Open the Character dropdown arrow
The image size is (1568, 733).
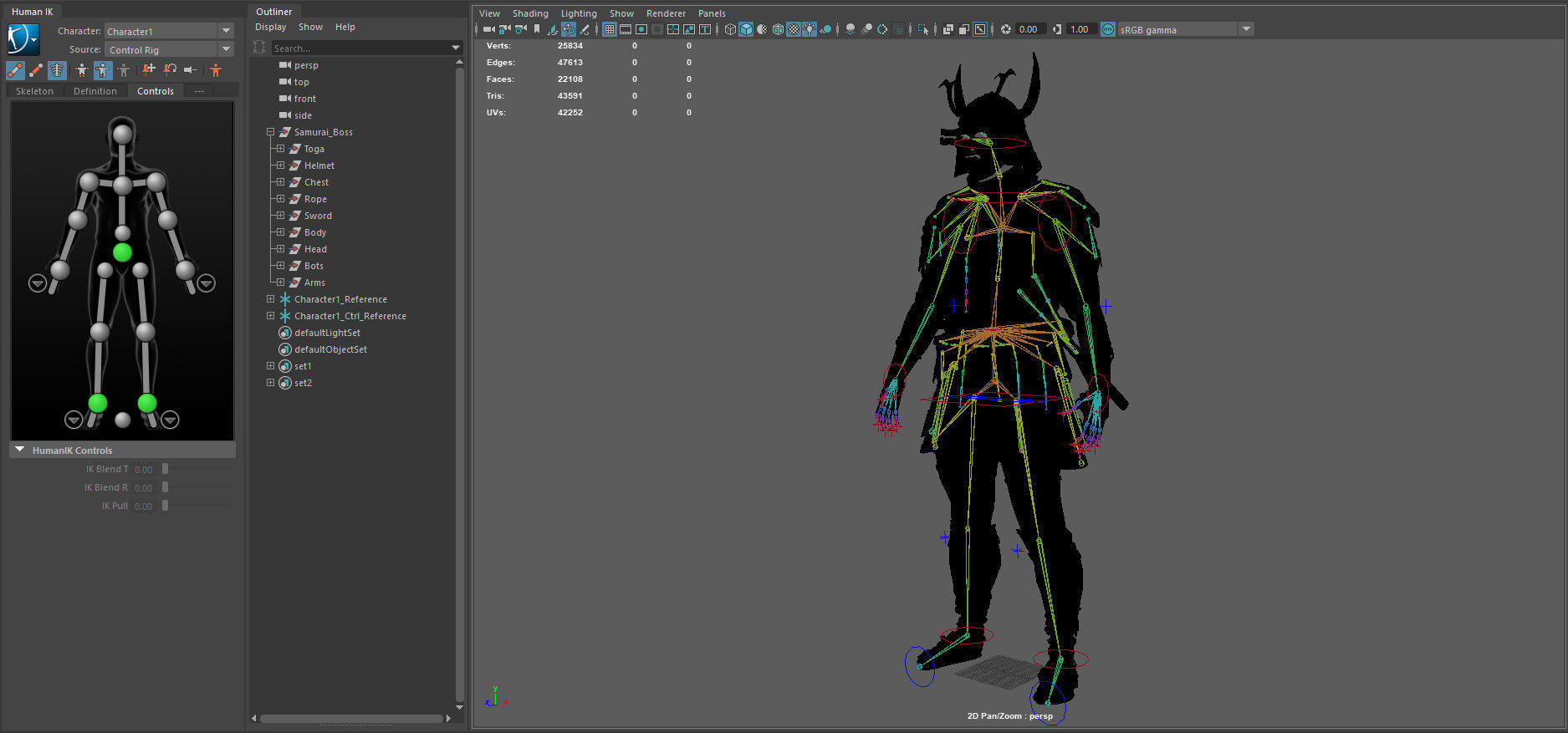coord(227,31)
